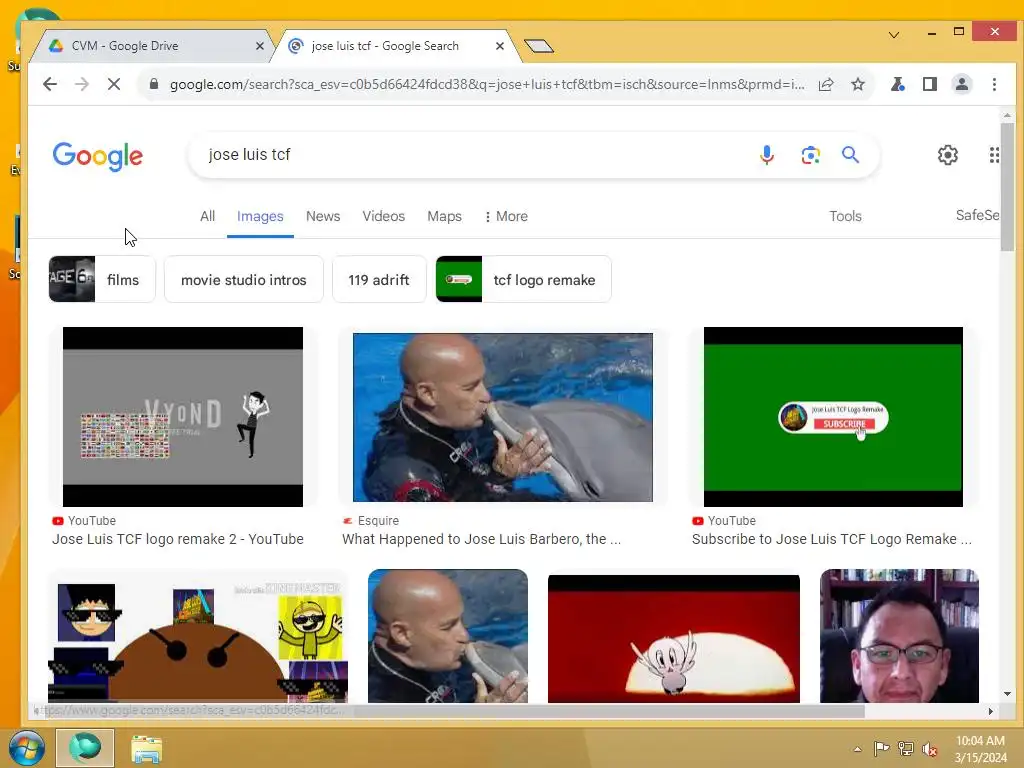
Task: Close the CVM - Google Drive tab
Action: pyautogui.click(x=260, y=46)
